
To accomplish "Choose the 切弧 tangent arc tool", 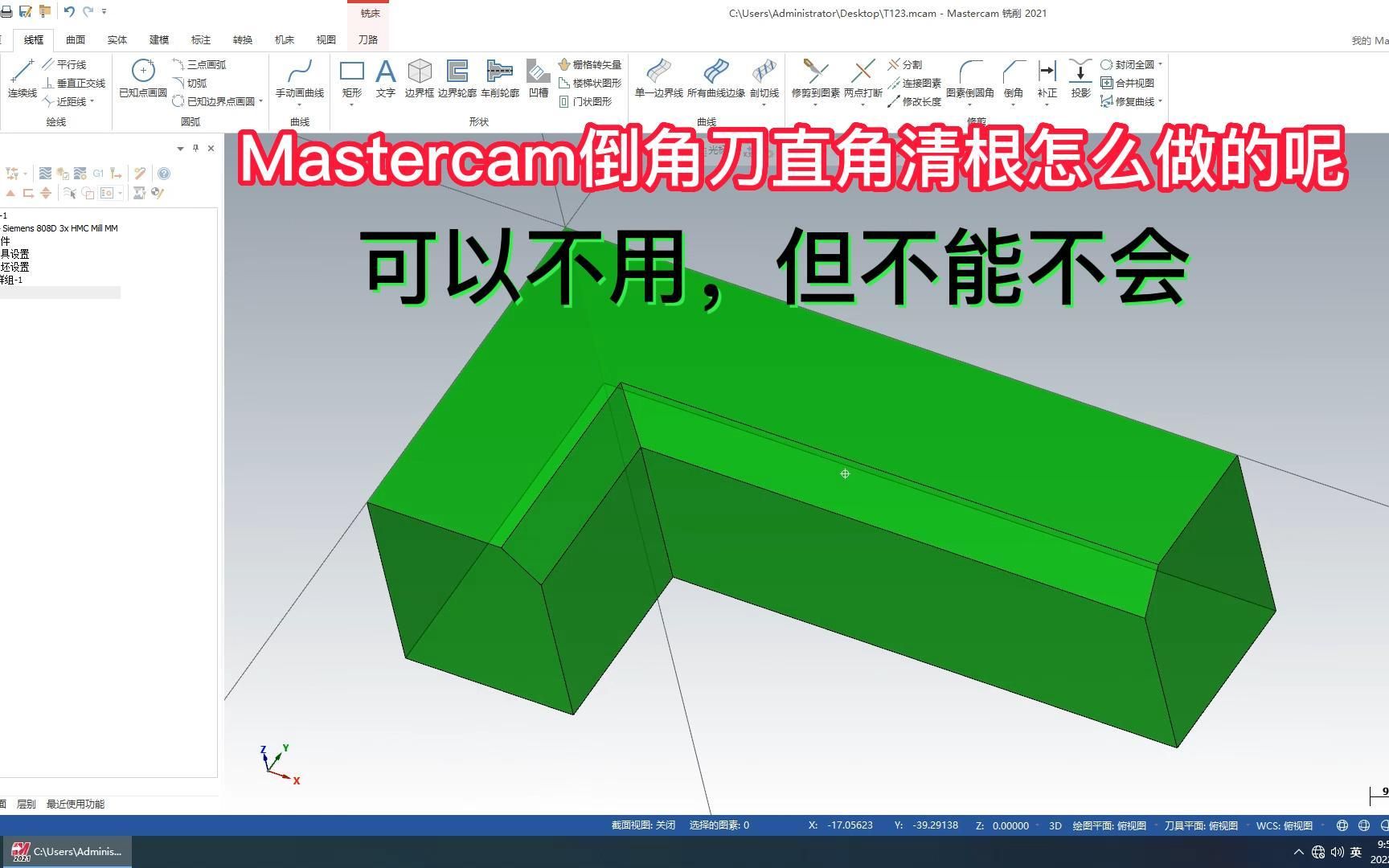I will tap(190, 83).
